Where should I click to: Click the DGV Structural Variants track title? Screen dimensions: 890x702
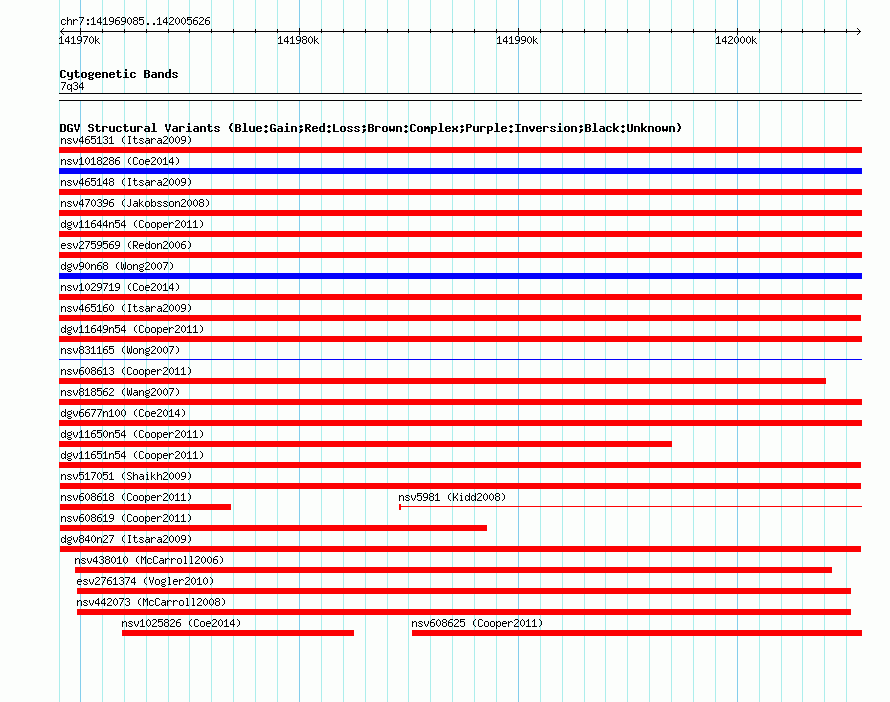[371, 128]
